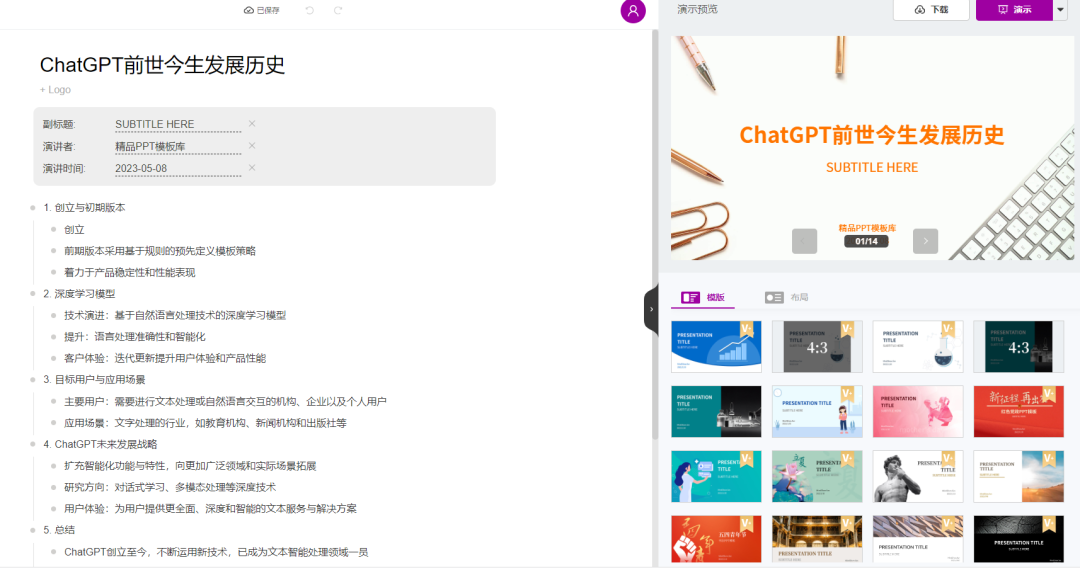This screenshot has height=570, width=1080.
Task: Click outline item beginning 应用场景
Action: 205,423
